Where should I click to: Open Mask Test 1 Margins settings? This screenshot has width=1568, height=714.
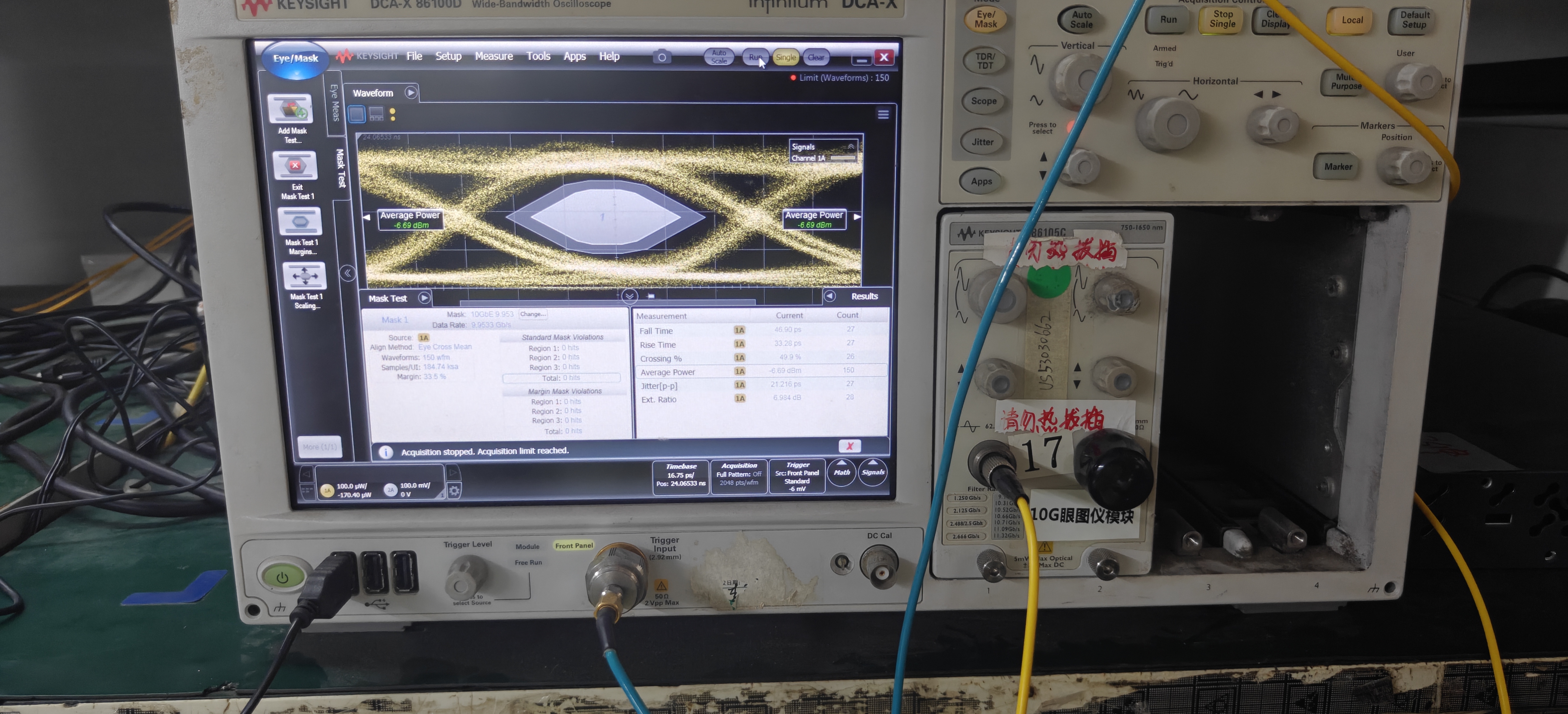click(x=299, y=221)
